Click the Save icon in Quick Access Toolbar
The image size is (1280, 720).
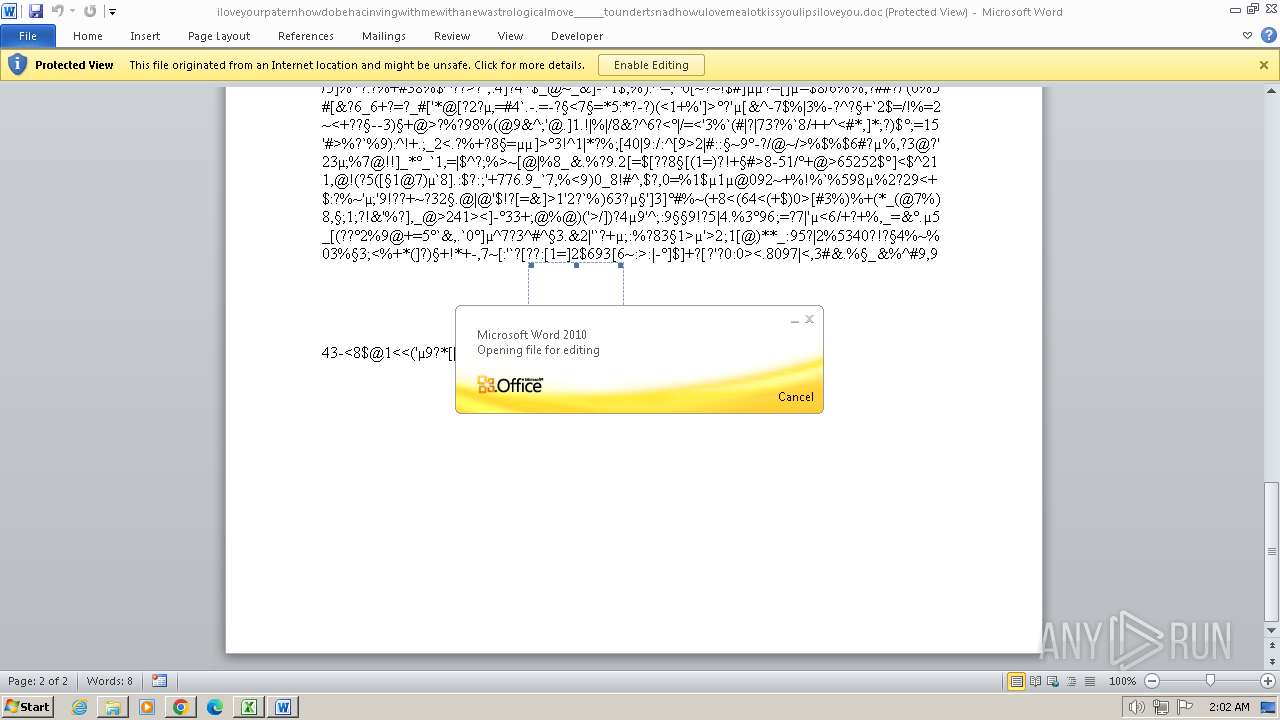pyautogui.click(x=36, y=11)
